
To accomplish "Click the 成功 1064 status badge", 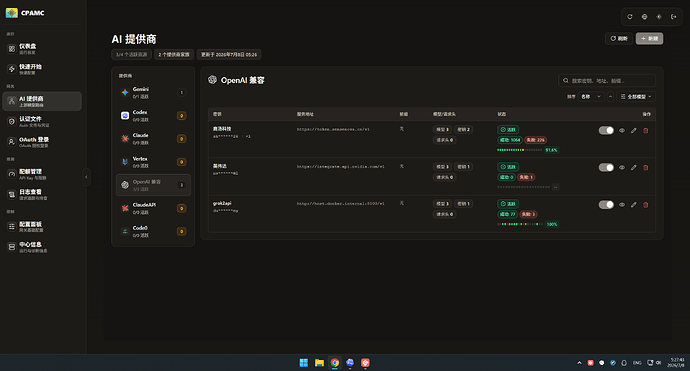I will coord(510,140).
